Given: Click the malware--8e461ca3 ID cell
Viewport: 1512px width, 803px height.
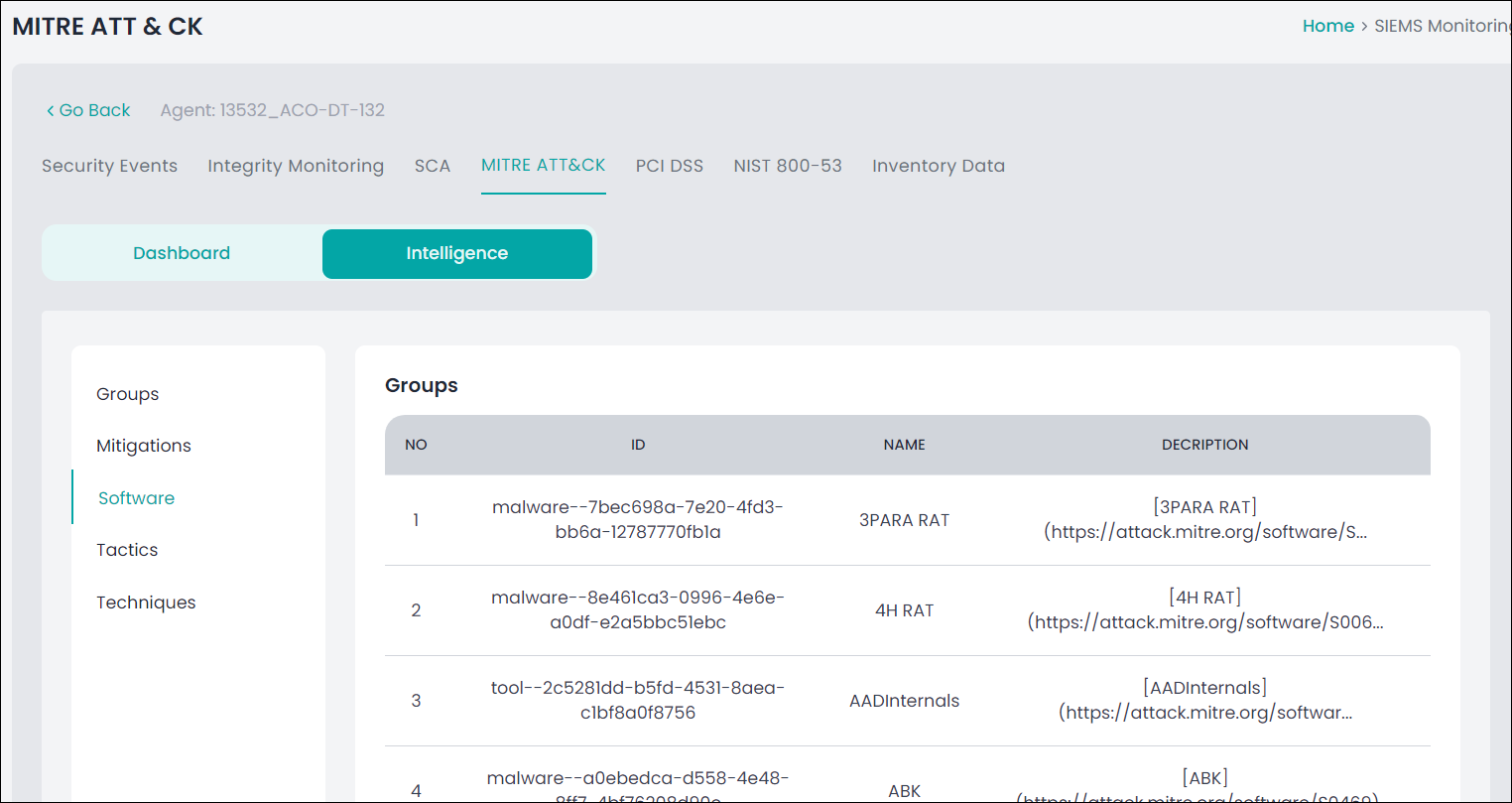Looking at the screenshot, I should click(638, 610).
